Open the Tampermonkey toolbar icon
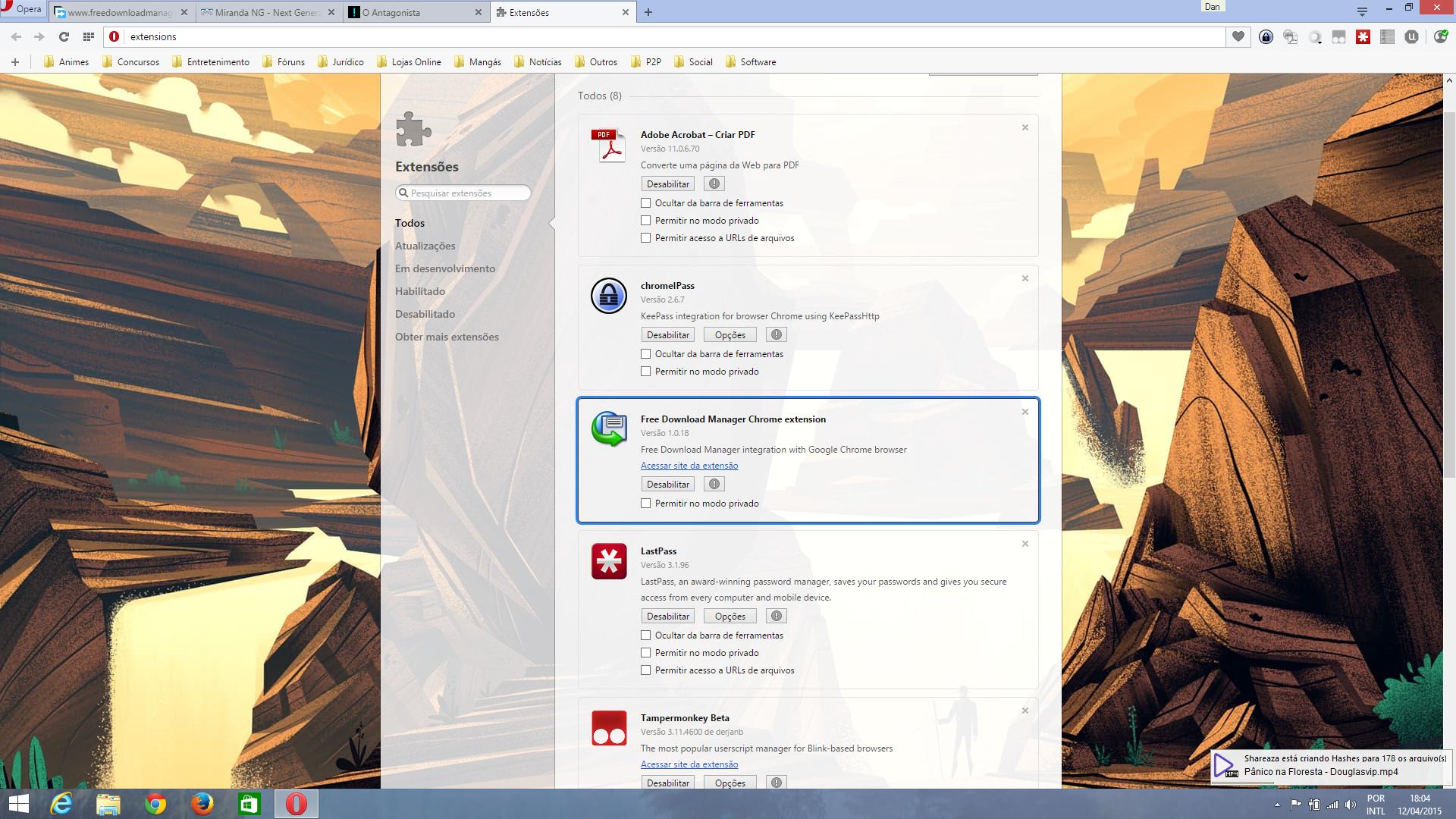Viewport: 1456px width, 819px height. pos(1338,36)
